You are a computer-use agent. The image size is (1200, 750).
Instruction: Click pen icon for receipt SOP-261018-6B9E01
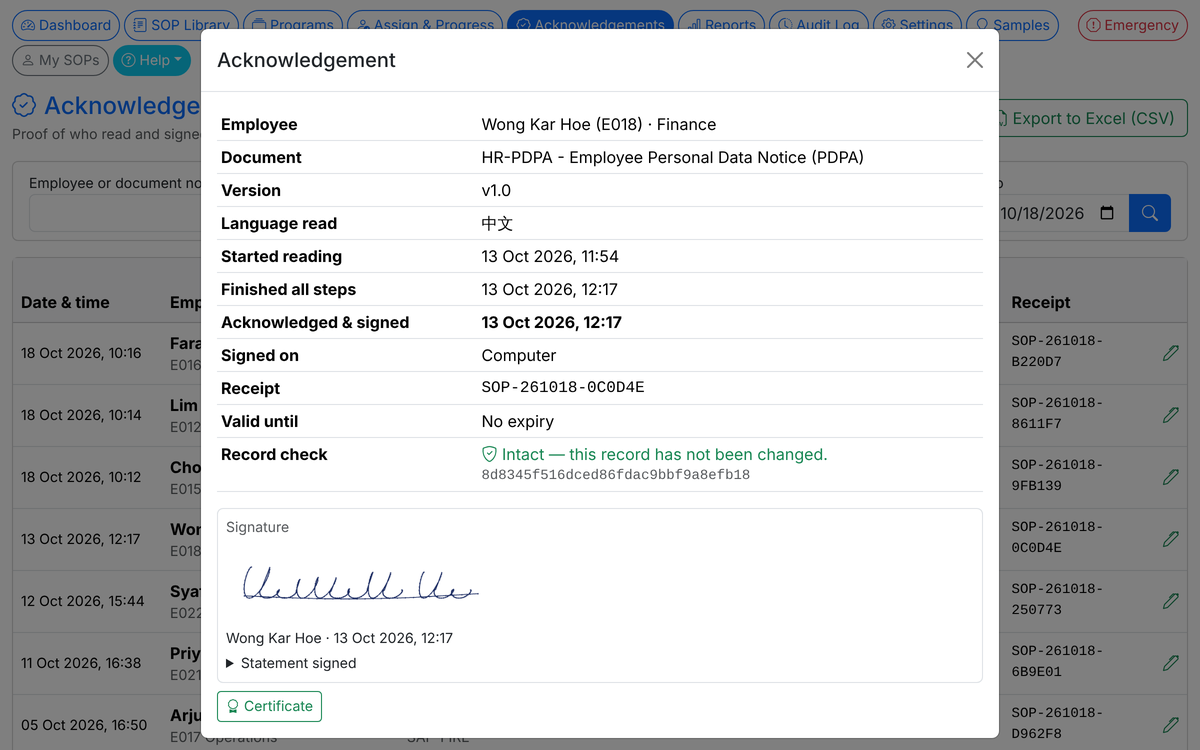click(1171, 663)
